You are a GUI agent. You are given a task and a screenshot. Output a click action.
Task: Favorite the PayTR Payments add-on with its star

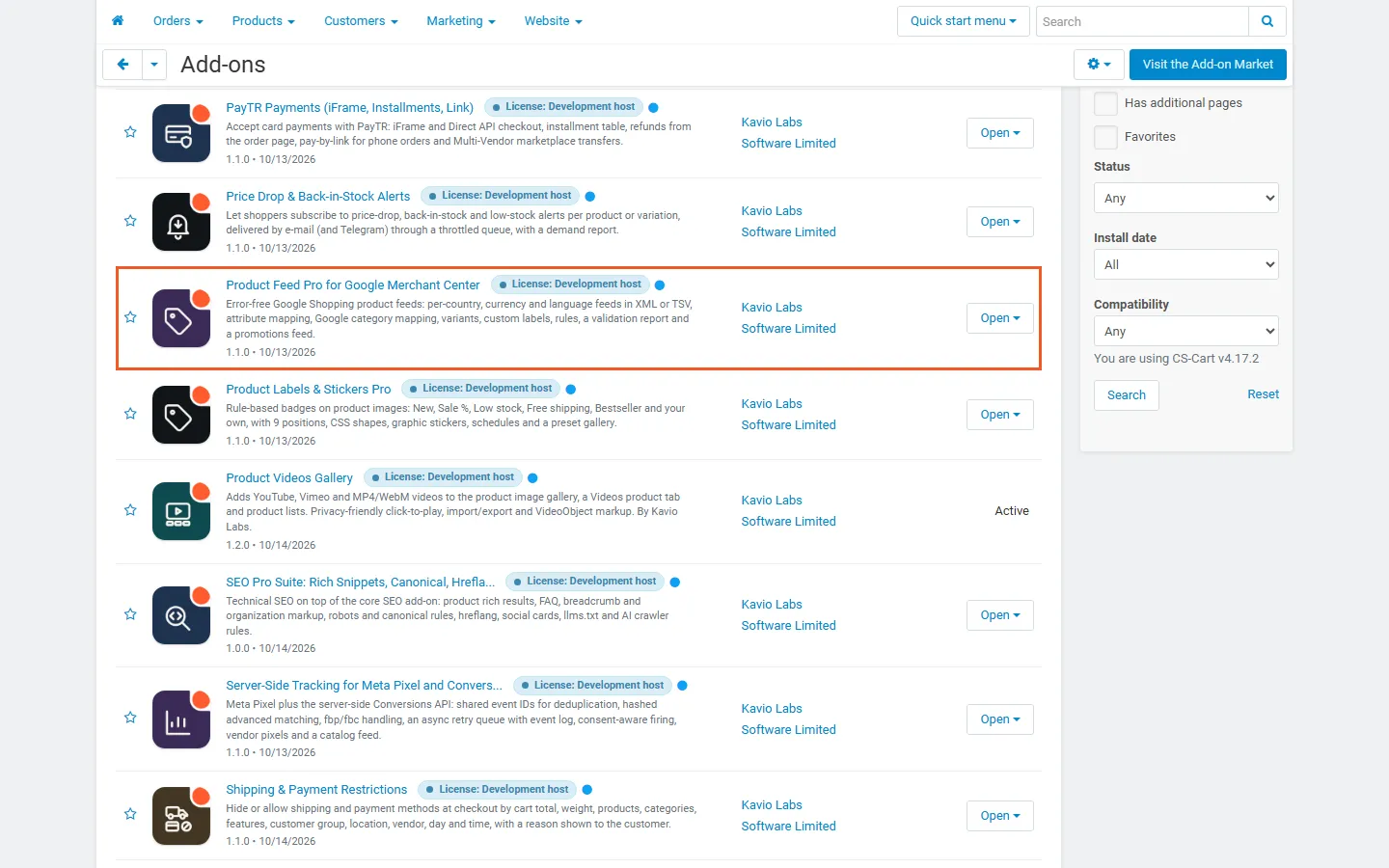point(130,132)
